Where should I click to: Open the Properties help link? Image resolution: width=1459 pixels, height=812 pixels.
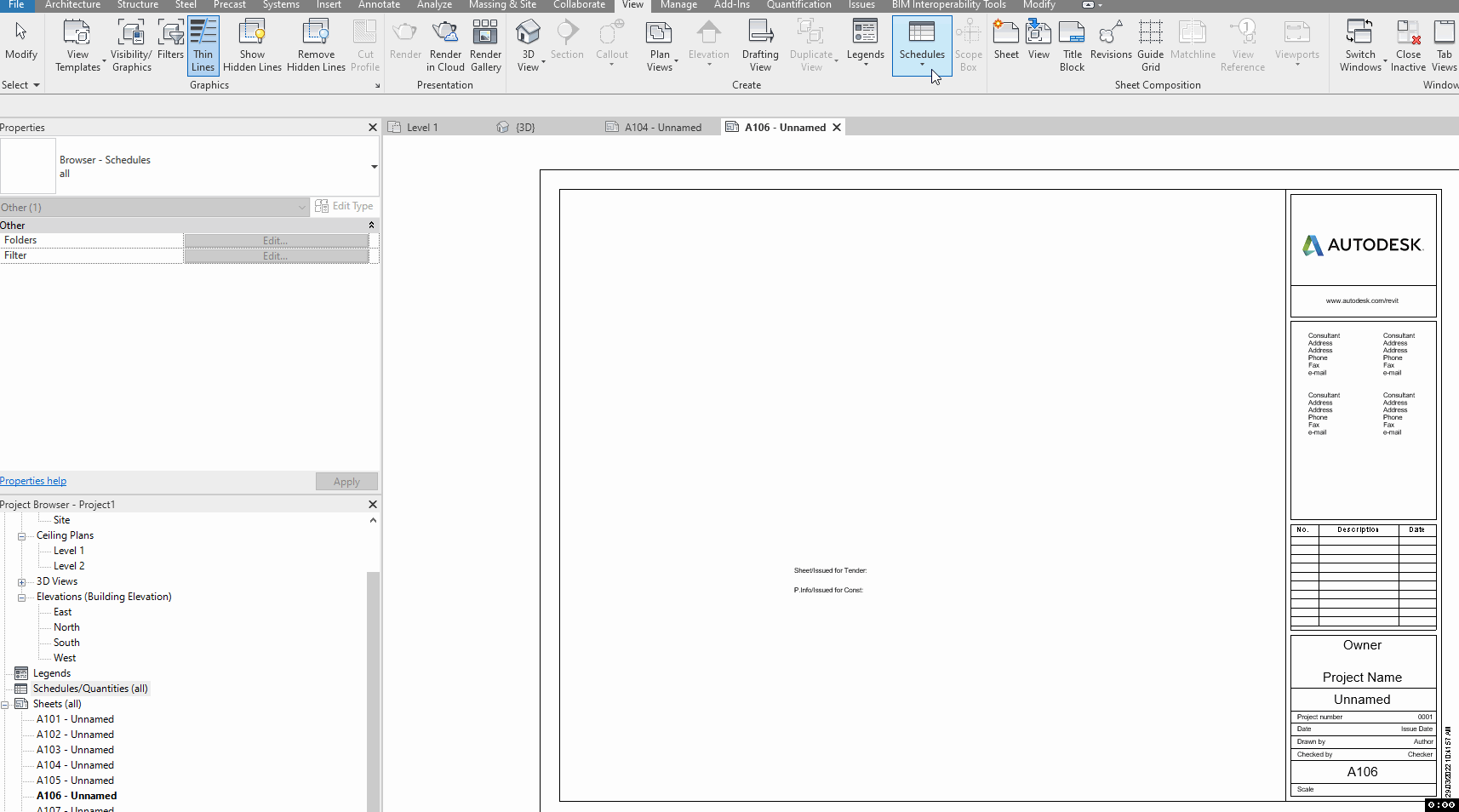33,481
